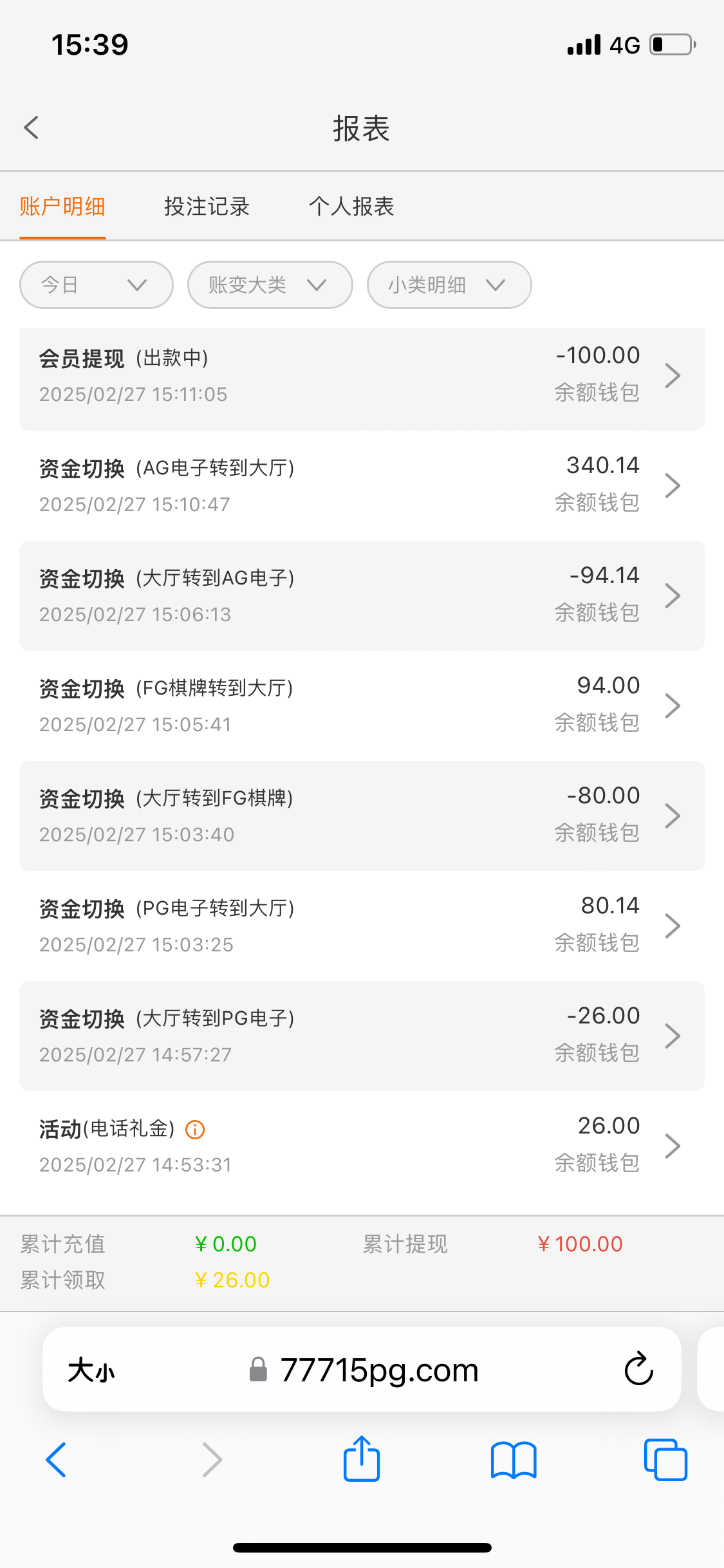View the PG电子转到大厅 80.14 transaction
Screen dimensions: 724x1568
pos(362,926)
